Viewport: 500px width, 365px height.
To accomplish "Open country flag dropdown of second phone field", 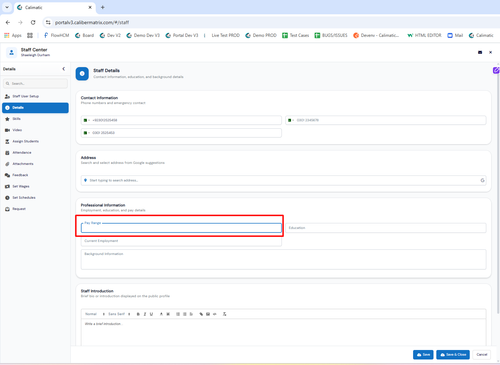I will tap(291, 120).
